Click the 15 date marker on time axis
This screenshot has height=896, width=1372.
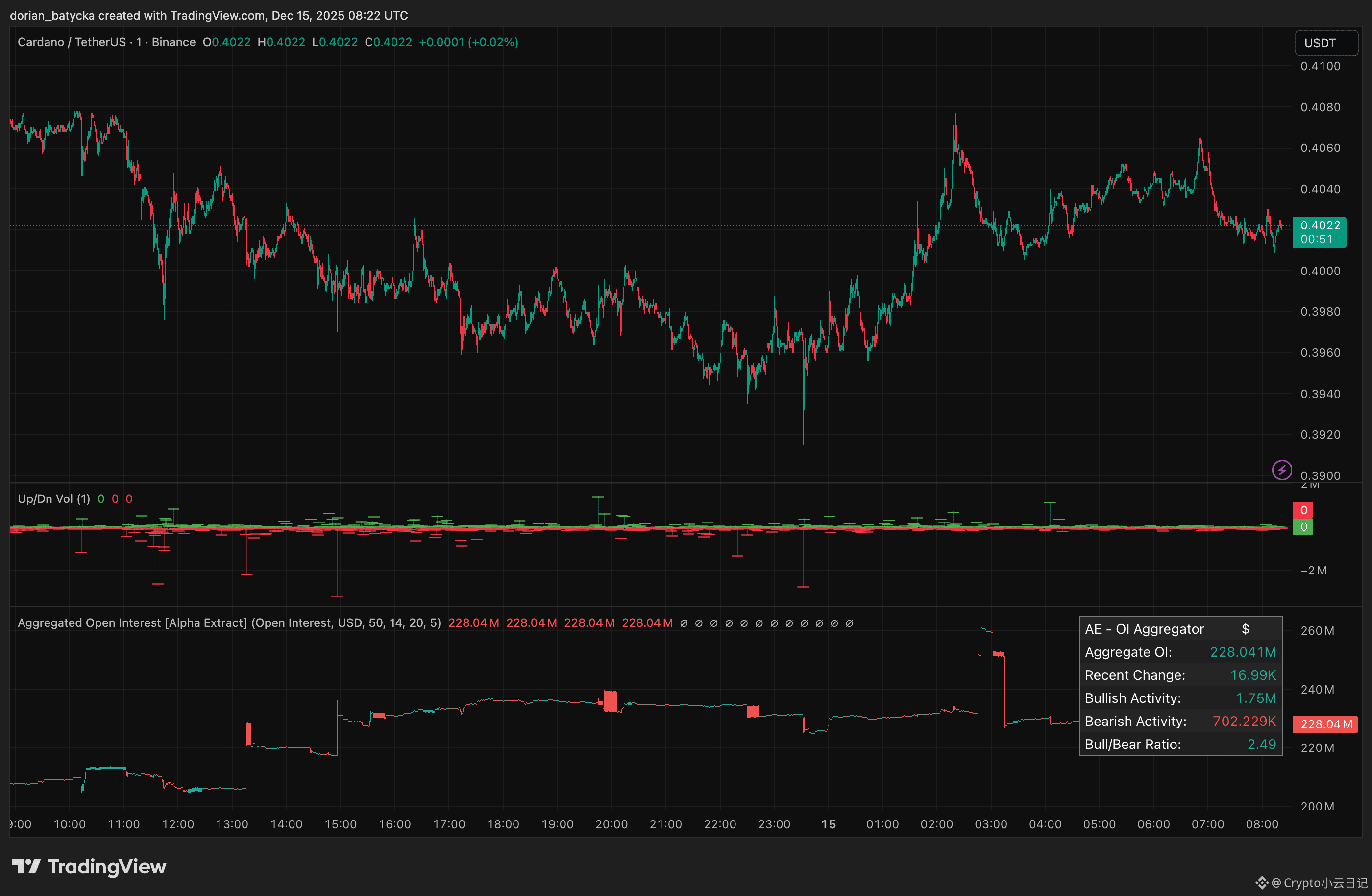[829, 824]
